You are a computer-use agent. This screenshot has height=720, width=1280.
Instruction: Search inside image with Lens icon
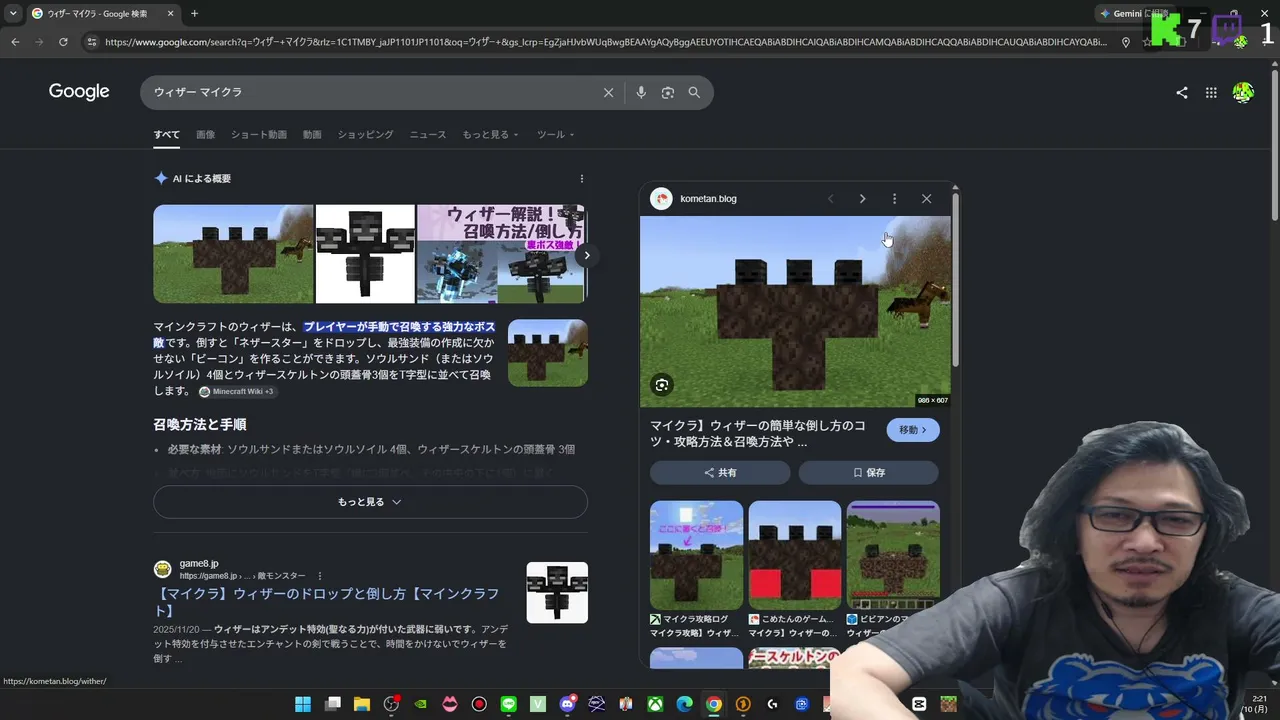coord(662,385)
